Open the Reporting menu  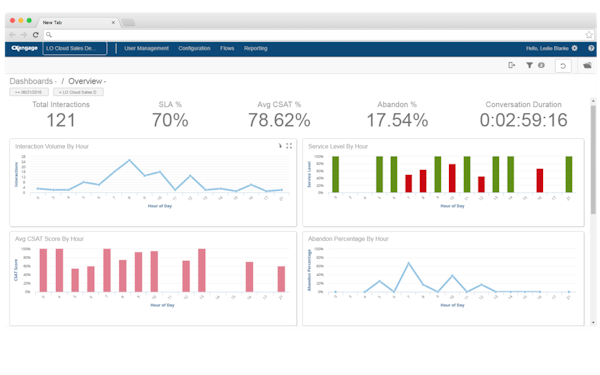[x=256, y=48]
